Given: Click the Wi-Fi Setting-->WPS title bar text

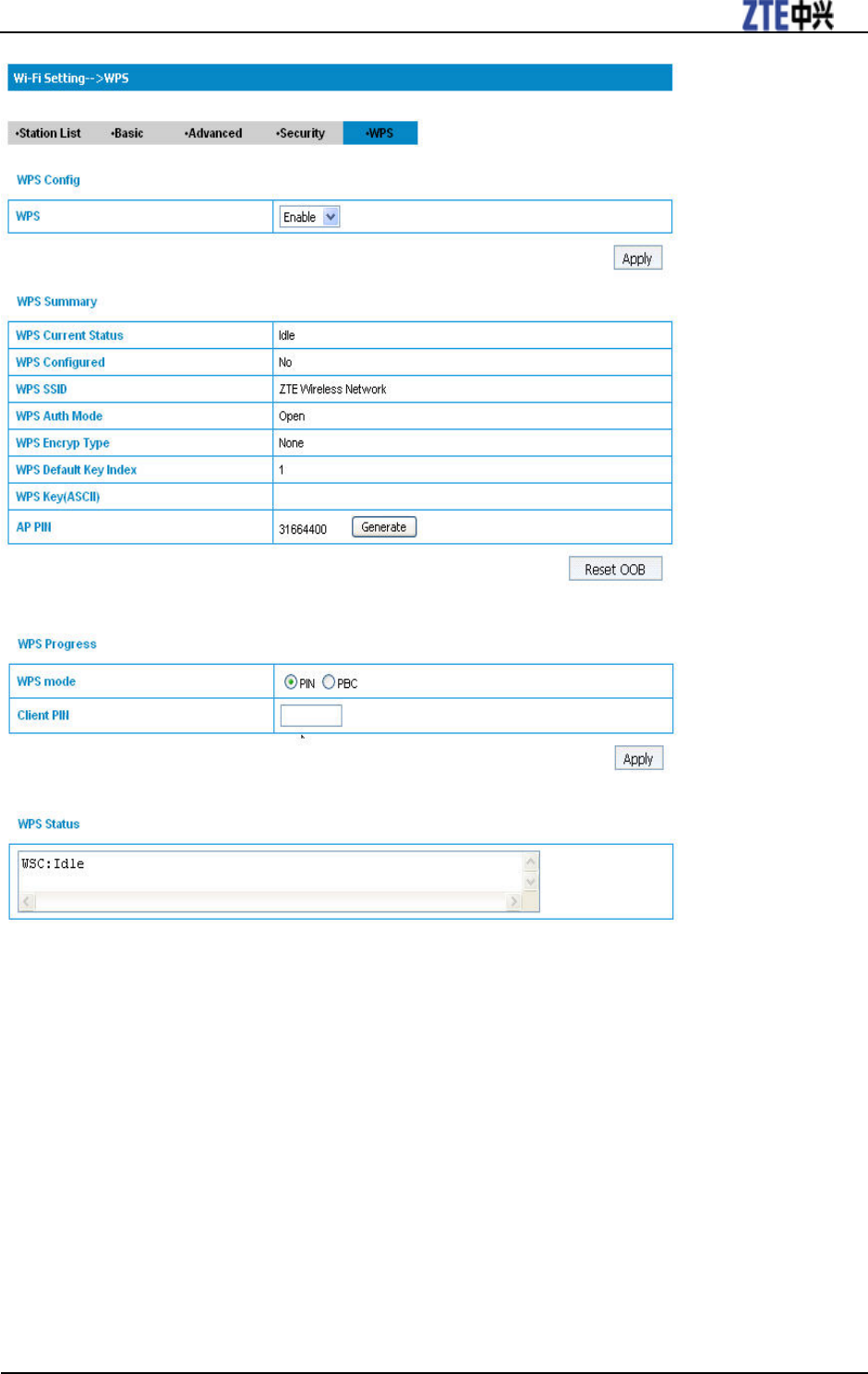Looking at the screenshot, I should click(x=71, y=78).
